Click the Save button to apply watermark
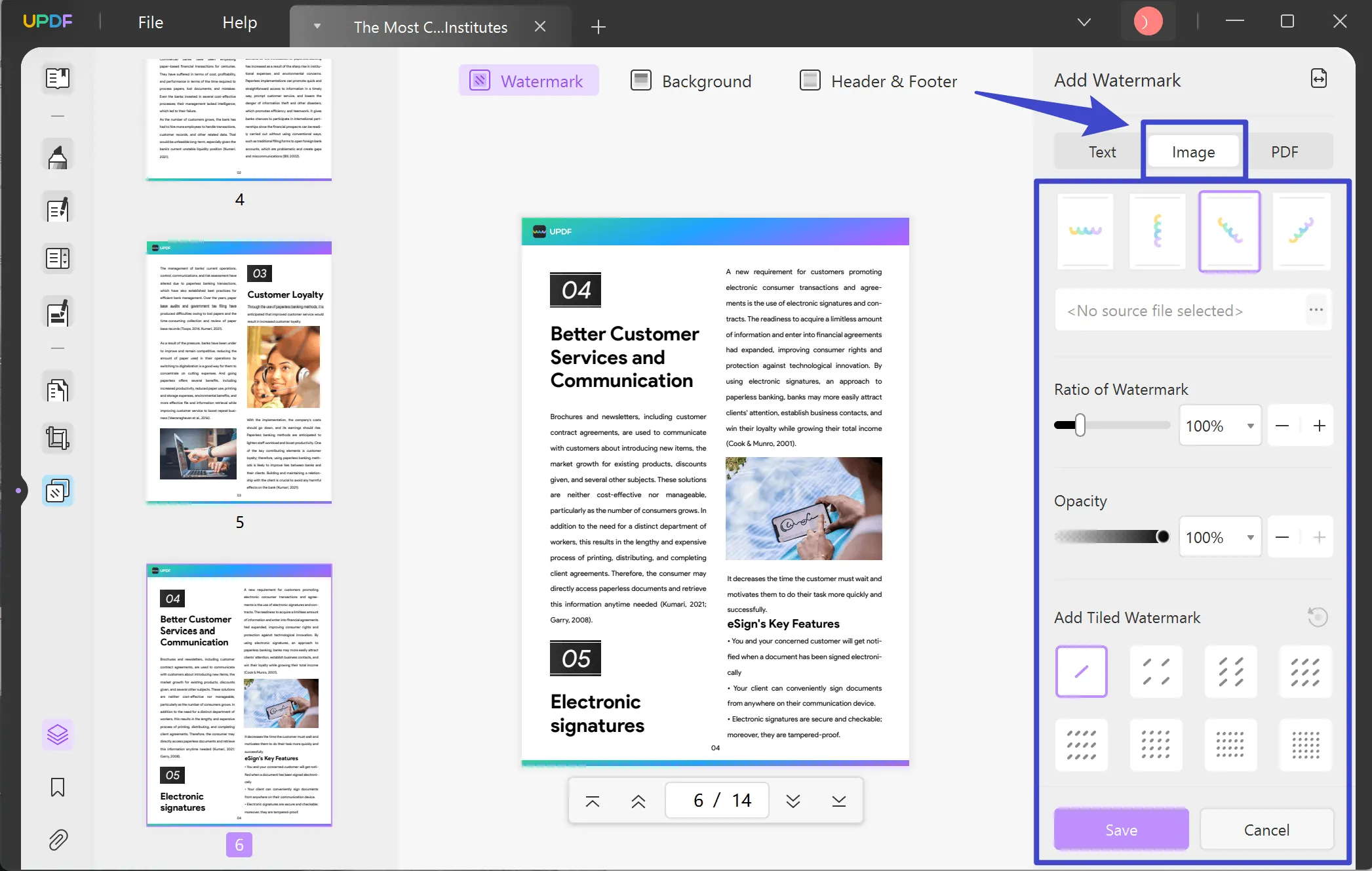1372x871 pixels. 1122,829
